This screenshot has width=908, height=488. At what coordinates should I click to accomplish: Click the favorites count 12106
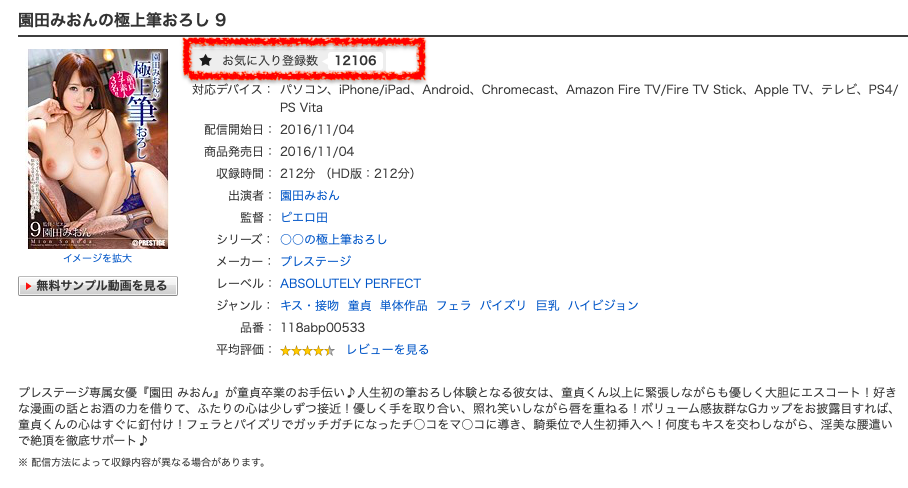(x=355, y=60)
